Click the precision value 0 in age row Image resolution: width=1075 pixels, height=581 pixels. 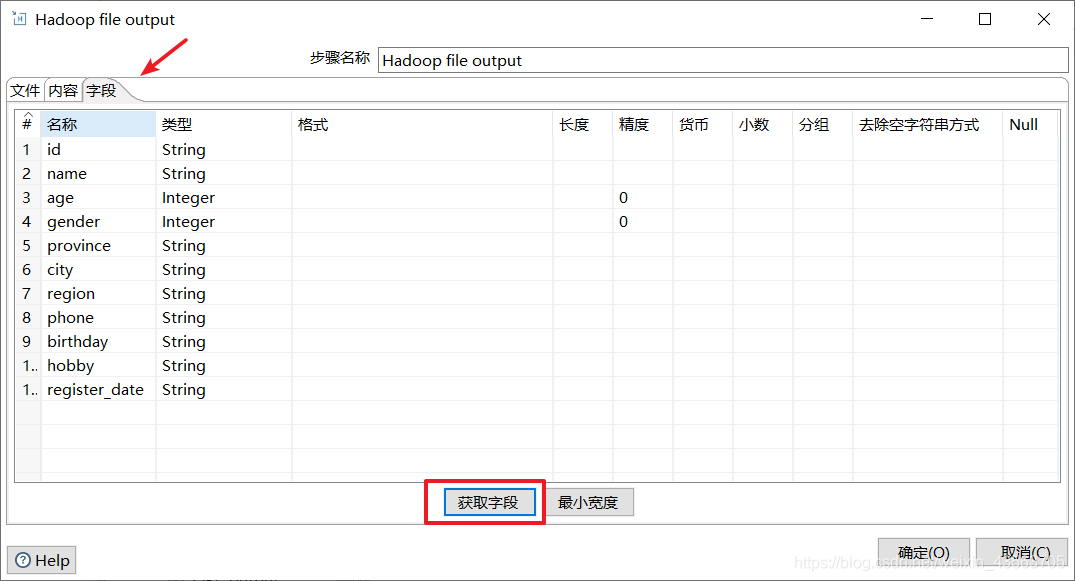[x=642, y=198]
